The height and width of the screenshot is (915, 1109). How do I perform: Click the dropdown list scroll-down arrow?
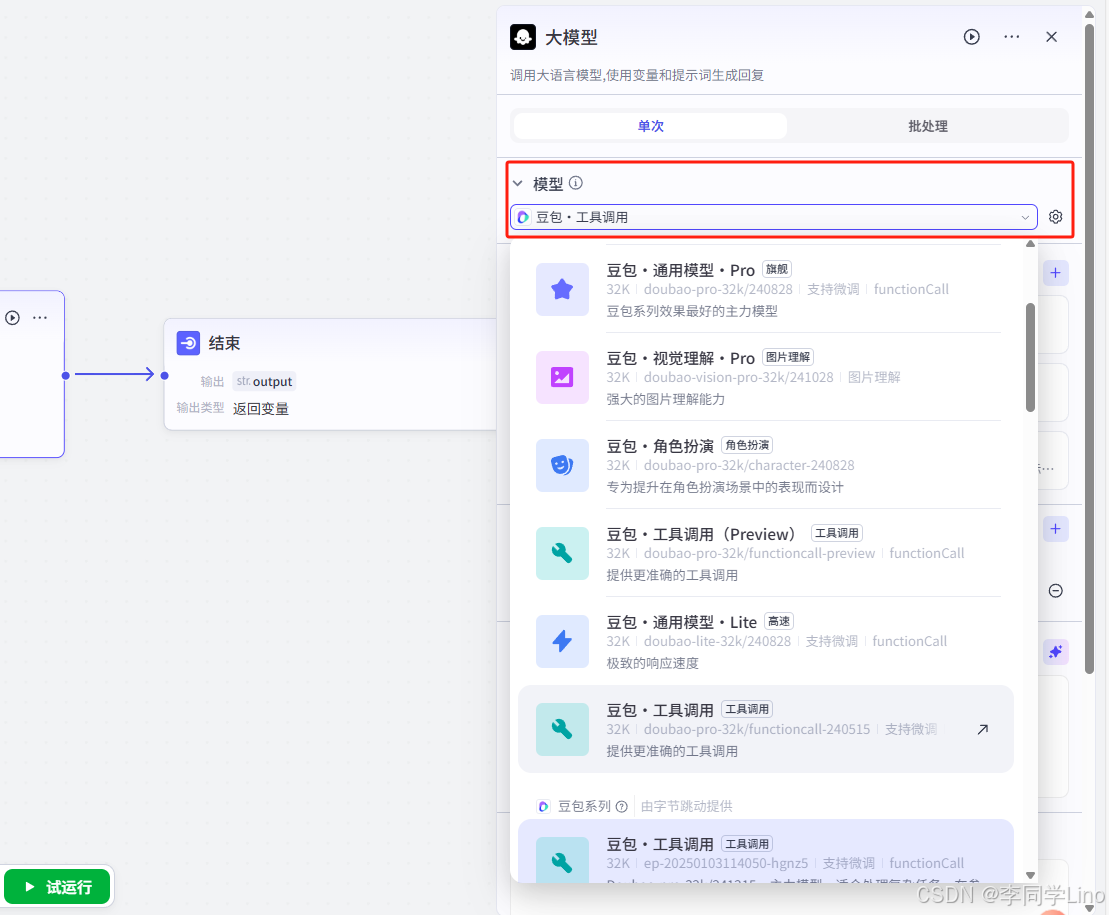(x=1030, y=875)
